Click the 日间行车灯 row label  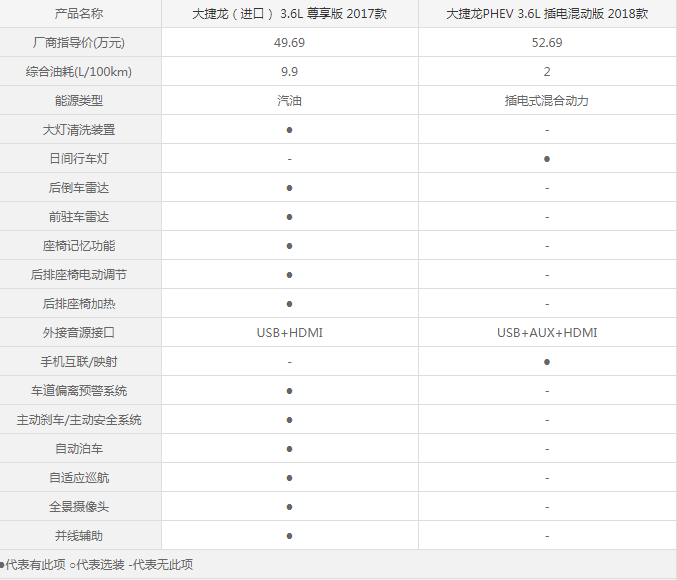[x=79, y=158]
